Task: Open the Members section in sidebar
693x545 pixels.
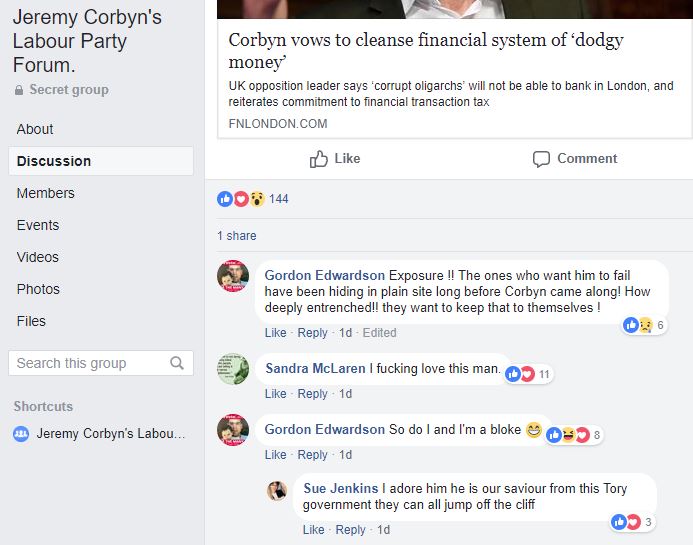Action: coord(46,193)
